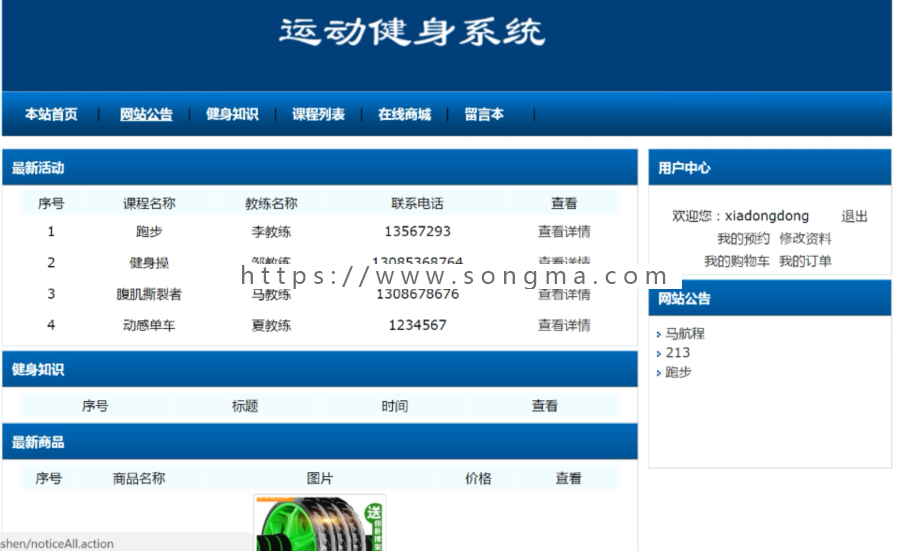900x551 pixels.
Task: Click 标题 column header in 健身知识
Action: point(245,406)
